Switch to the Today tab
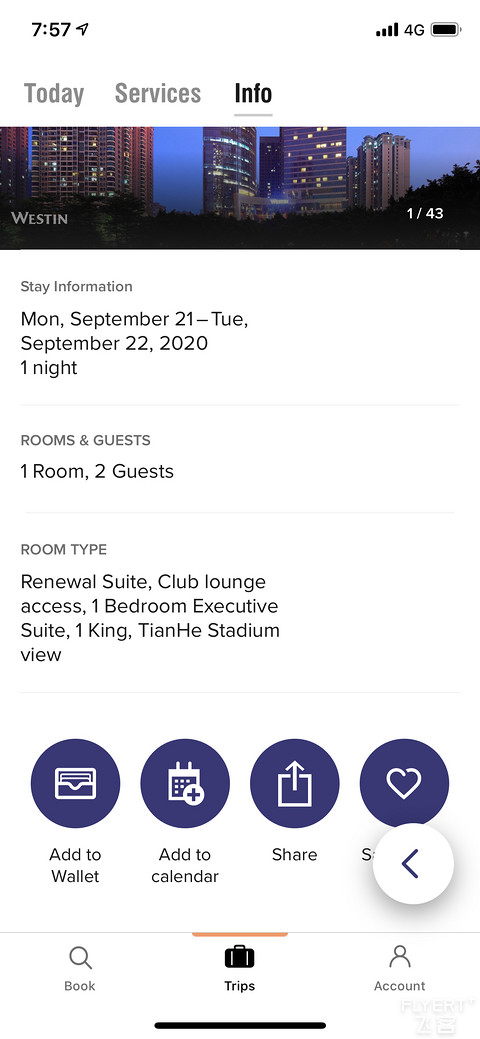The image size is (480, 1039). click(54, 93)
